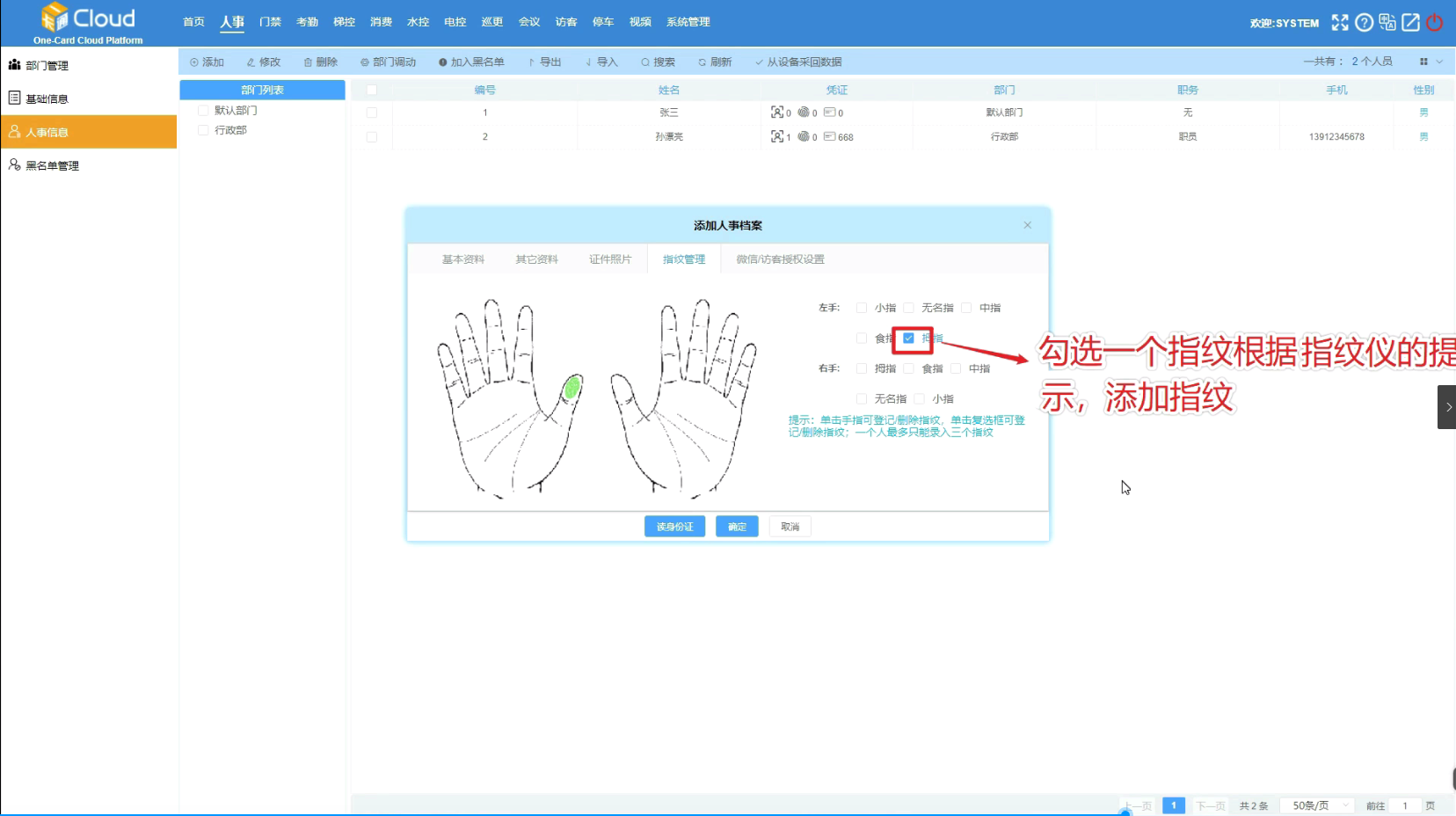Switch to 基本资料 tab
The width and height of the screenshot is (1456, 816).
point(463,259)
